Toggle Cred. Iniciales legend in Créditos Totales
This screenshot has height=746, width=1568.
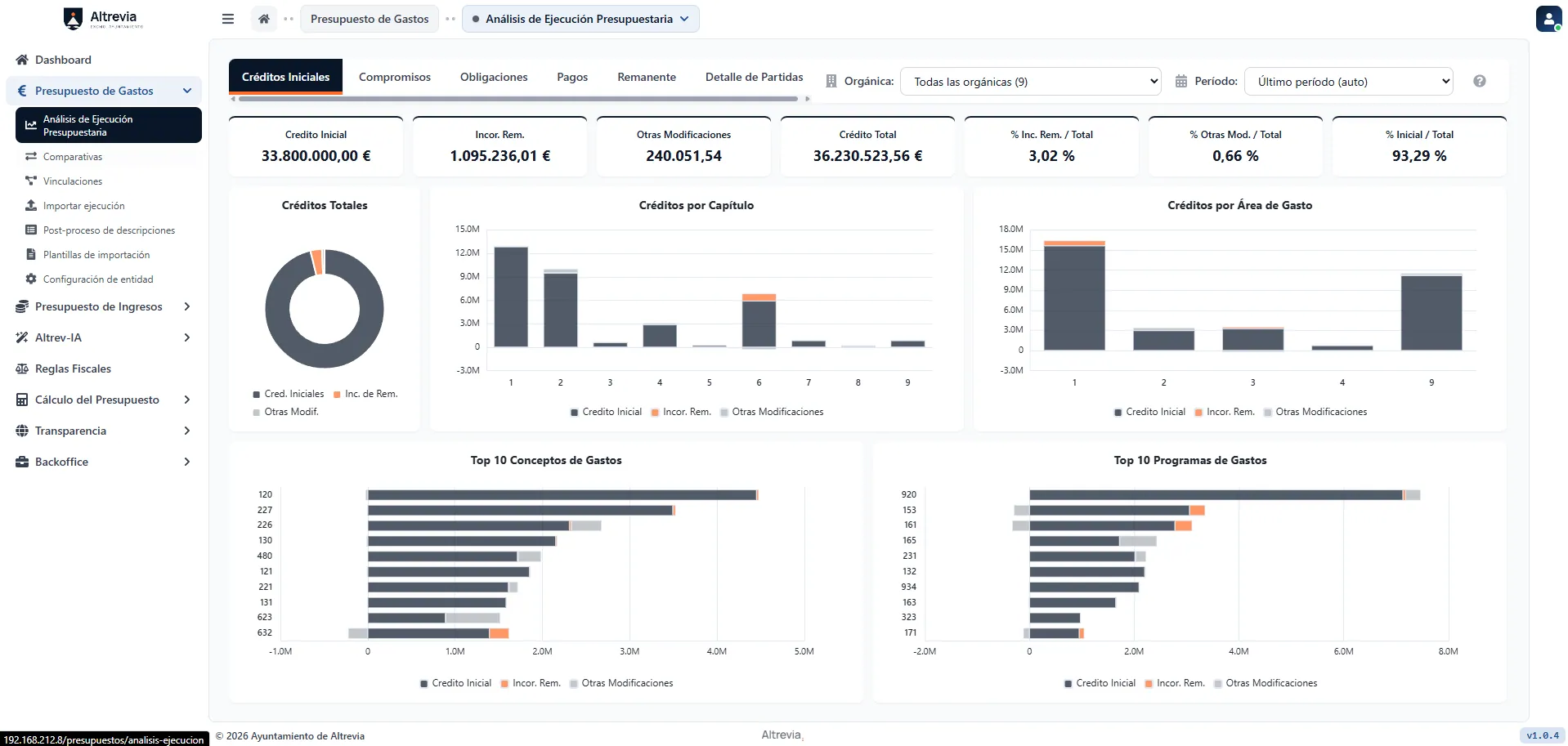click(289, 394)
